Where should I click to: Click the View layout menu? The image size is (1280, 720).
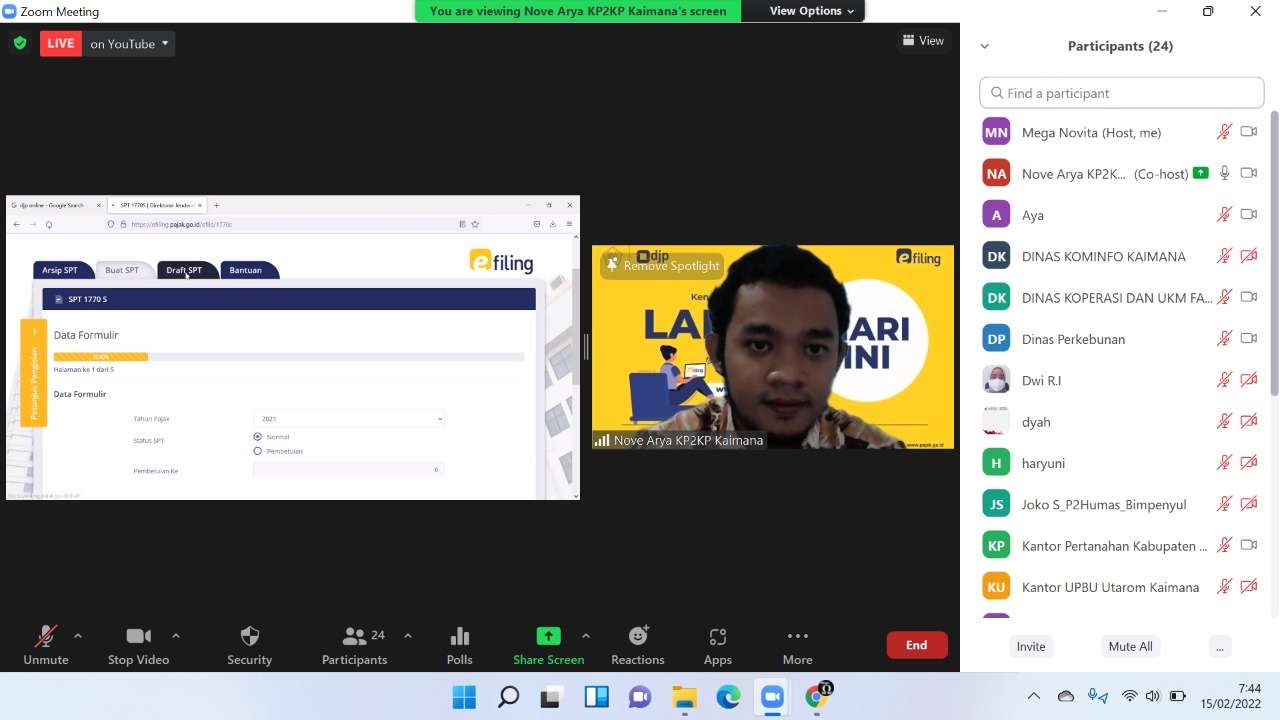pos(923,41)
